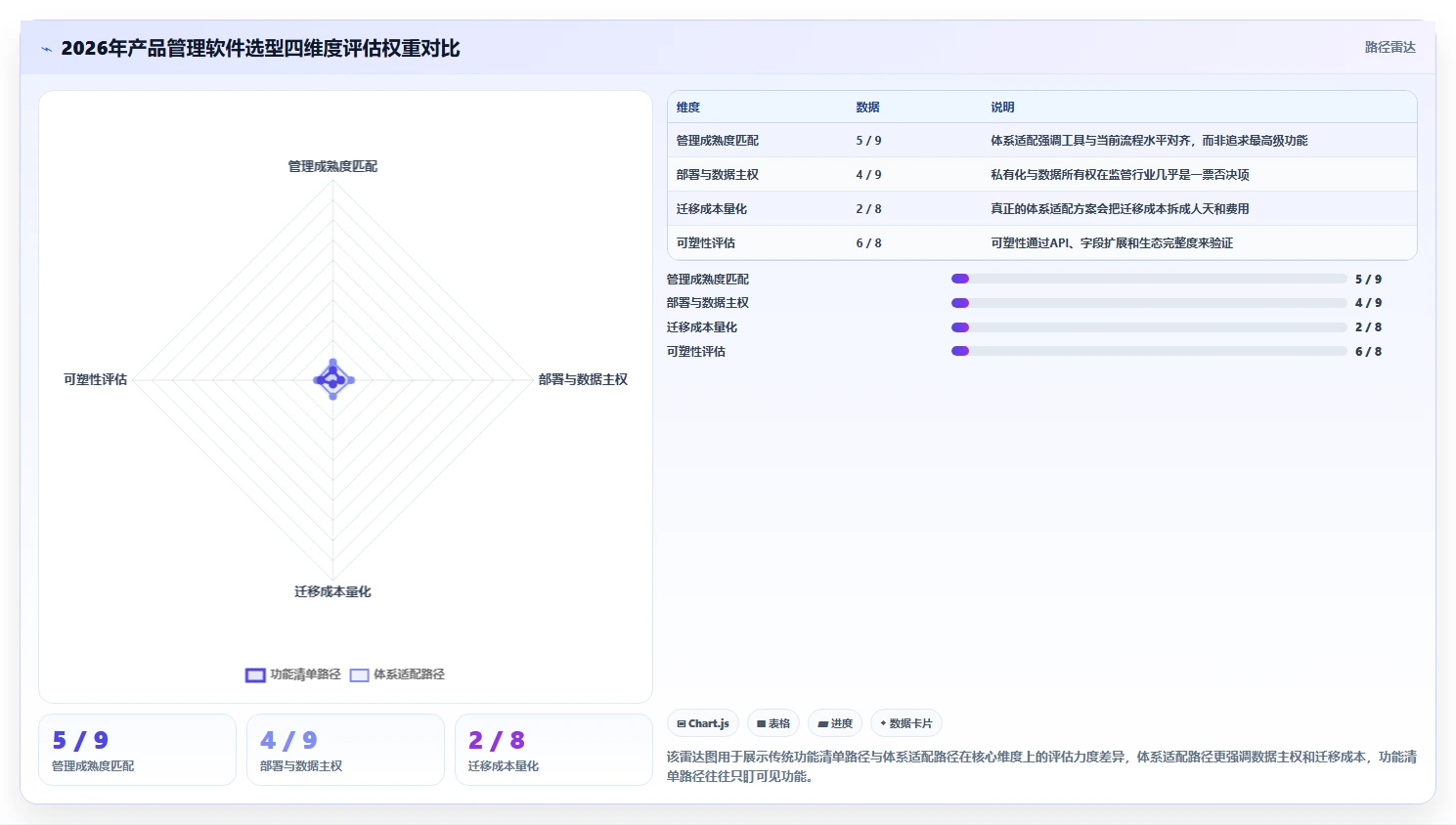Click the radar axis label 管理成熟度匹配
The image size is (1456, 825).
[332, 166]
